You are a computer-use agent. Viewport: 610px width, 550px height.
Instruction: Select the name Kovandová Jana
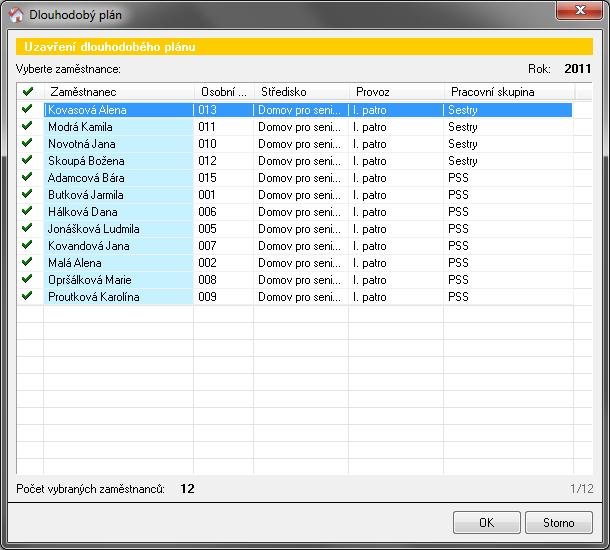coord(89,246)
